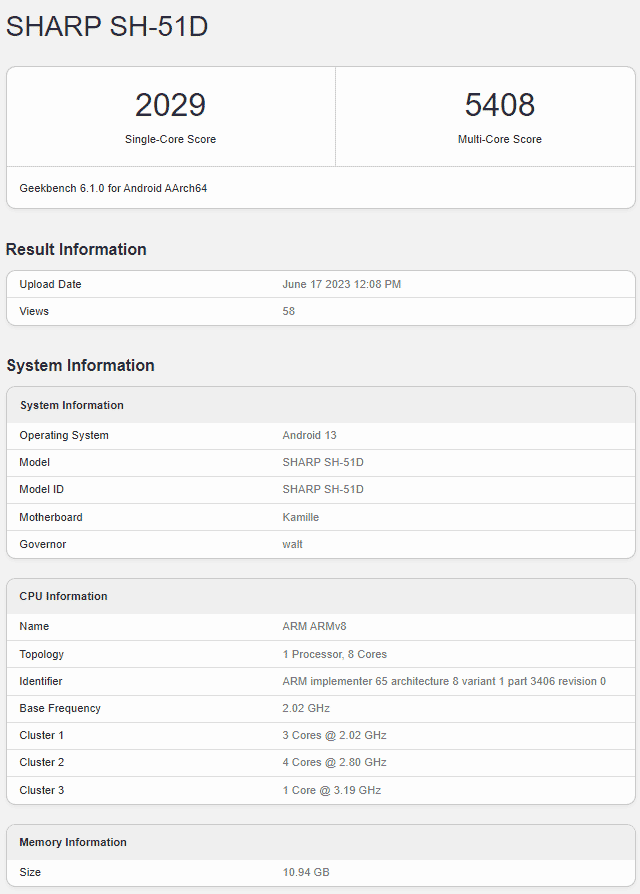Click the Governor label
Image resolution: width=640 pixels, height=894 pixels.
43,544
